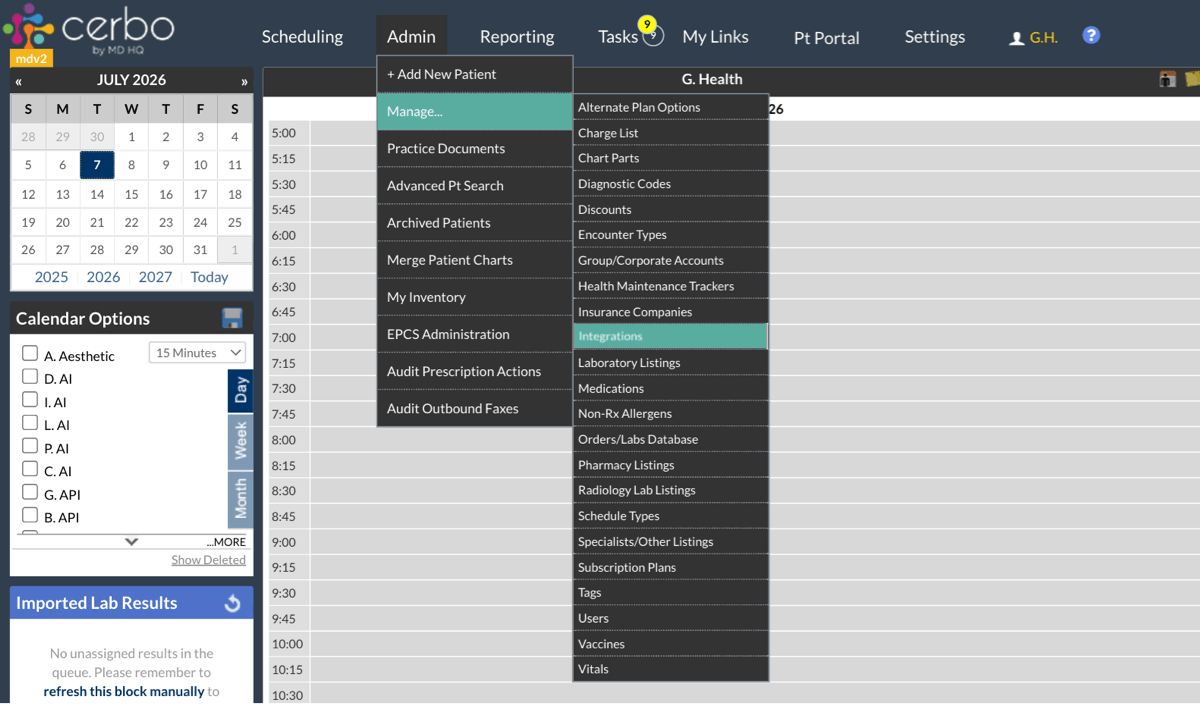Click the yellow note icon at top right
Viewport: 1200px width, 704px height.
click(x=1192, y=79)
